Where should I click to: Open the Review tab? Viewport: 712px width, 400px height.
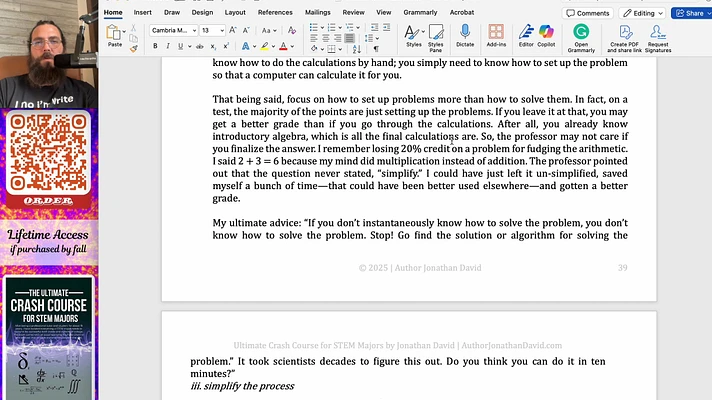pyautogui.click(x=353, y=12)
